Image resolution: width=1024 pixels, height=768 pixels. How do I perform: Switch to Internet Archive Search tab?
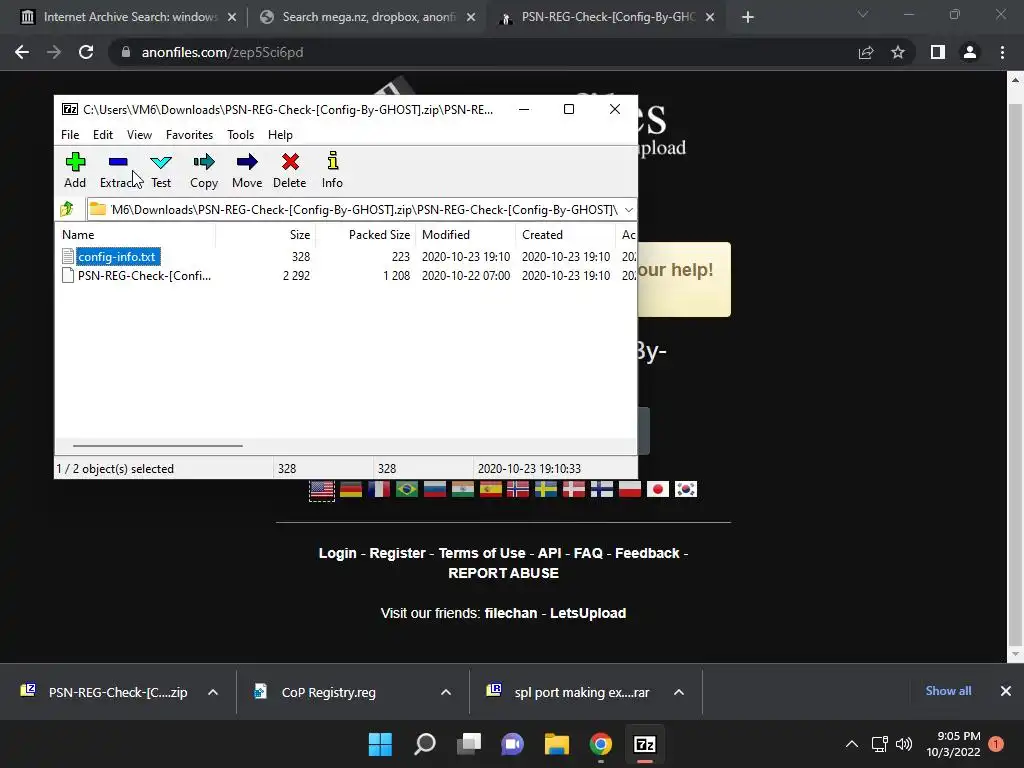tap(129, 17)
